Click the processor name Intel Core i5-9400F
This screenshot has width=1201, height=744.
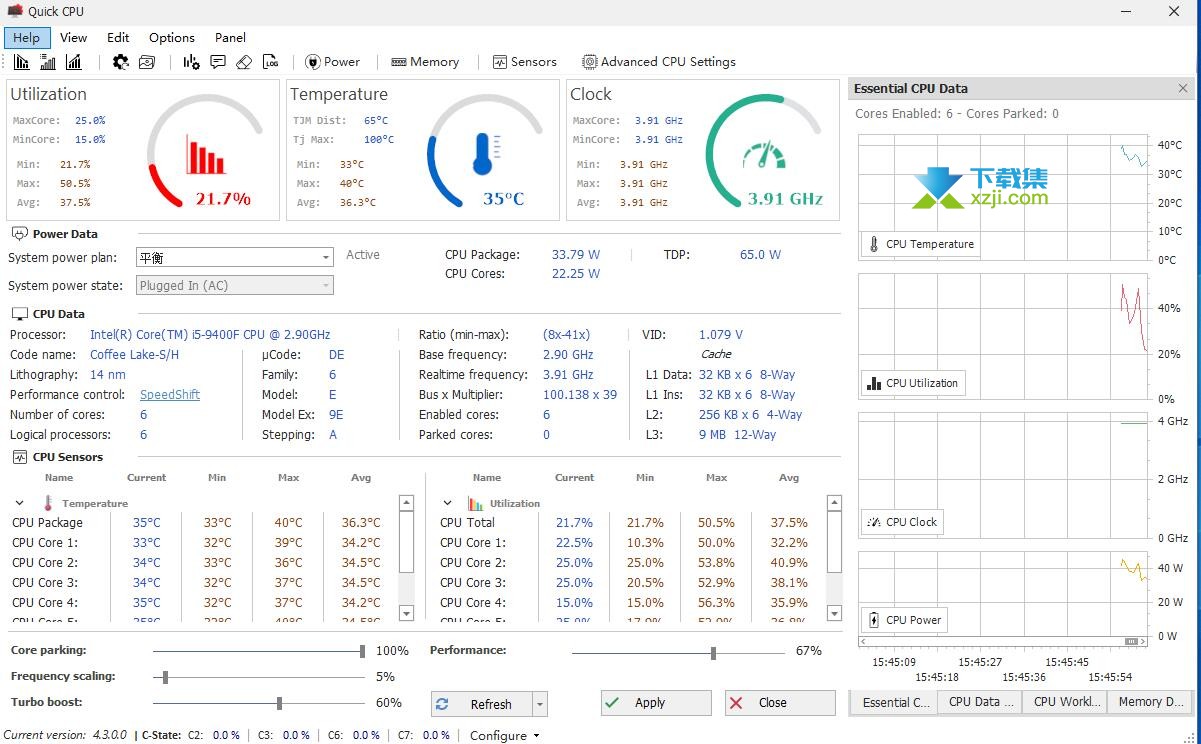(210, 335)
